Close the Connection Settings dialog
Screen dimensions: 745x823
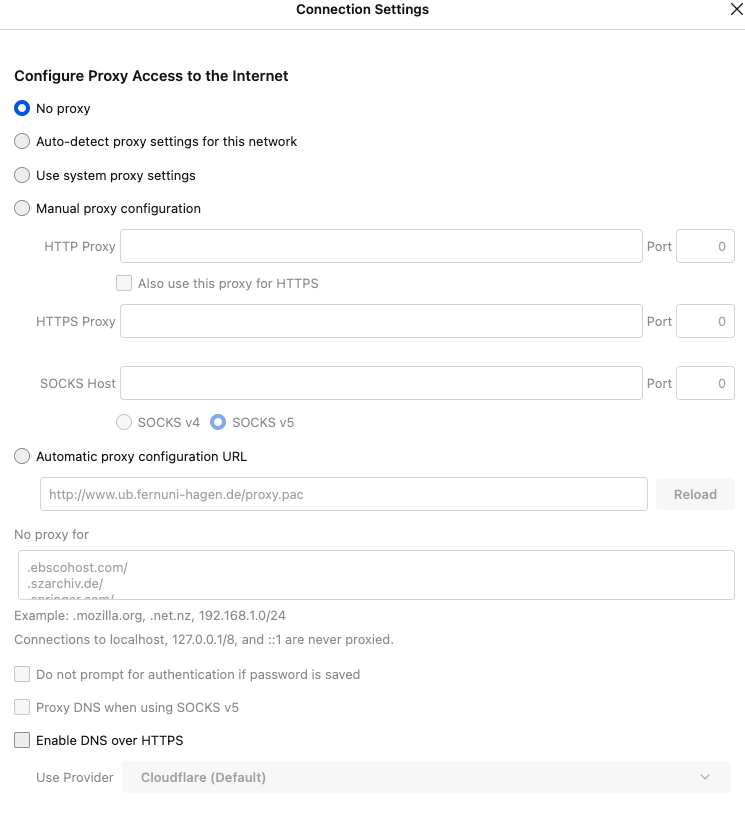(x=736, y=10)
